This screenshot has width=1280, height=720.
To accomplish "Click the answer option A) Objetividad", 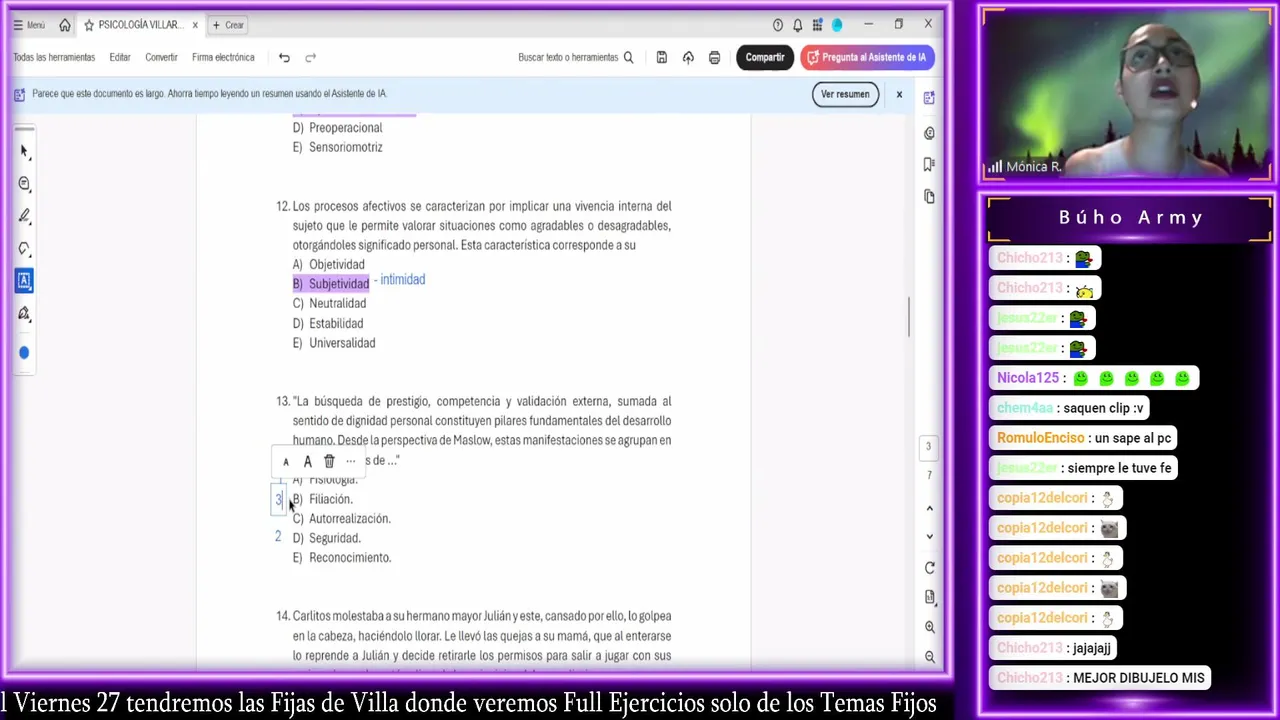I will point(328,264).
